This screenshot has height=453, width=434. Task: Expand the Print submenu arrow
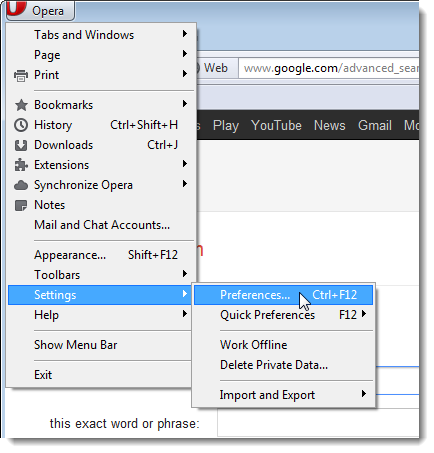pyautogui.click(x=185, y=74)
